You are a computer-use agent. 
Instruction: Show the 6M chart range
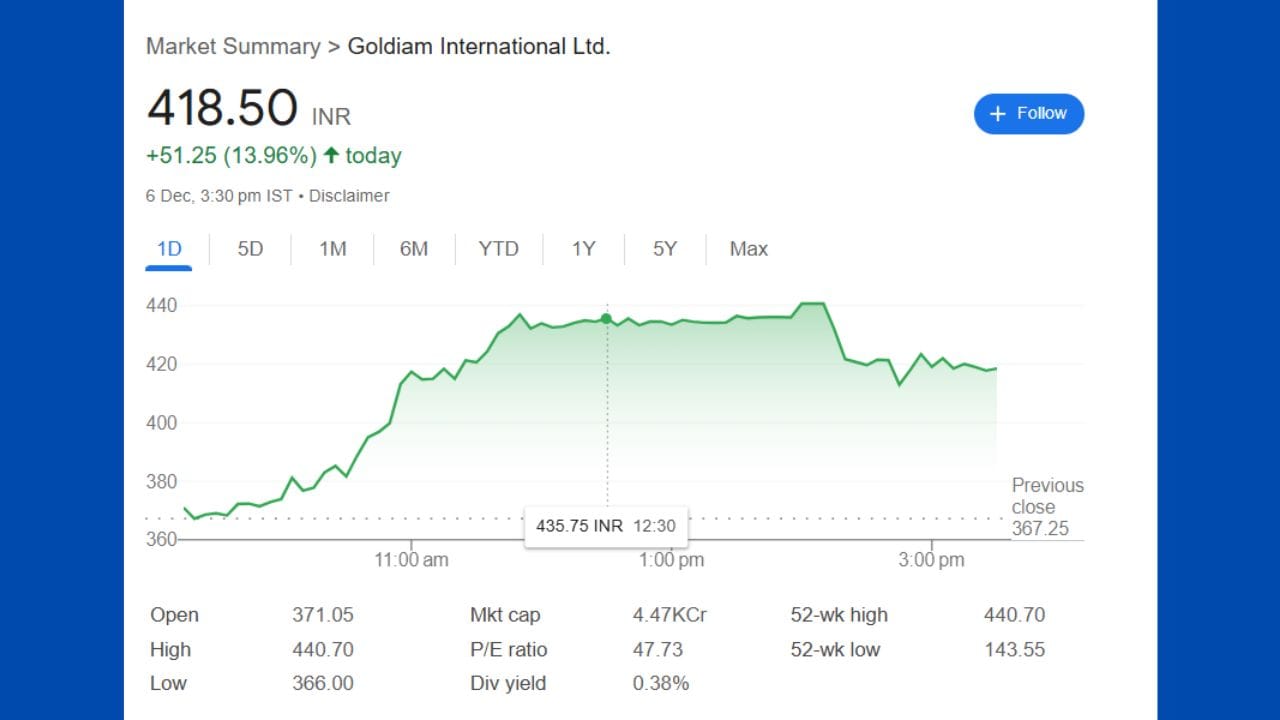point(414,249)
